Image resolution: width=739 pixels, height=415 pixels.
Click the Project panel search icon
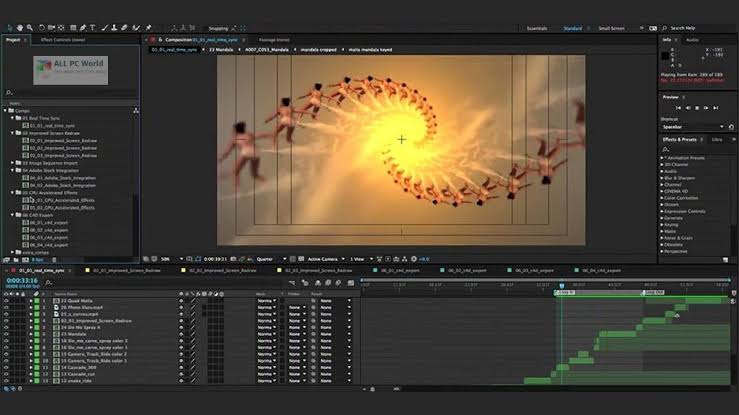click(9, 93)
